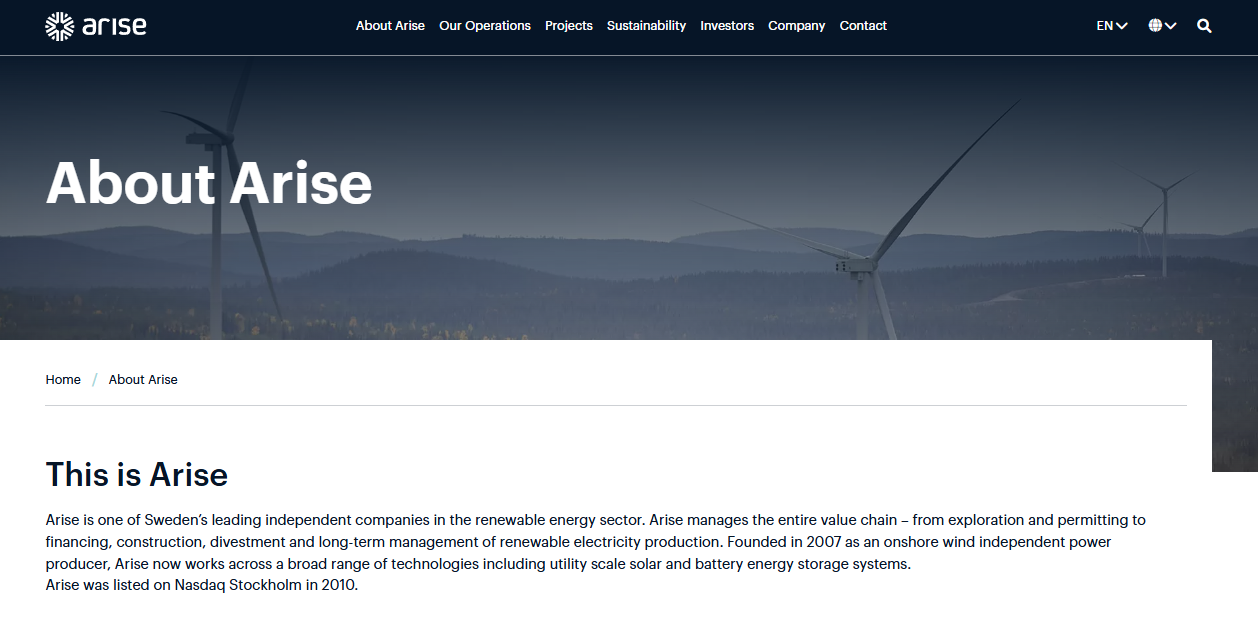Viewport: 1258px width, 635px height.
Task: Open the Projects section
Action: pos(569,26)
